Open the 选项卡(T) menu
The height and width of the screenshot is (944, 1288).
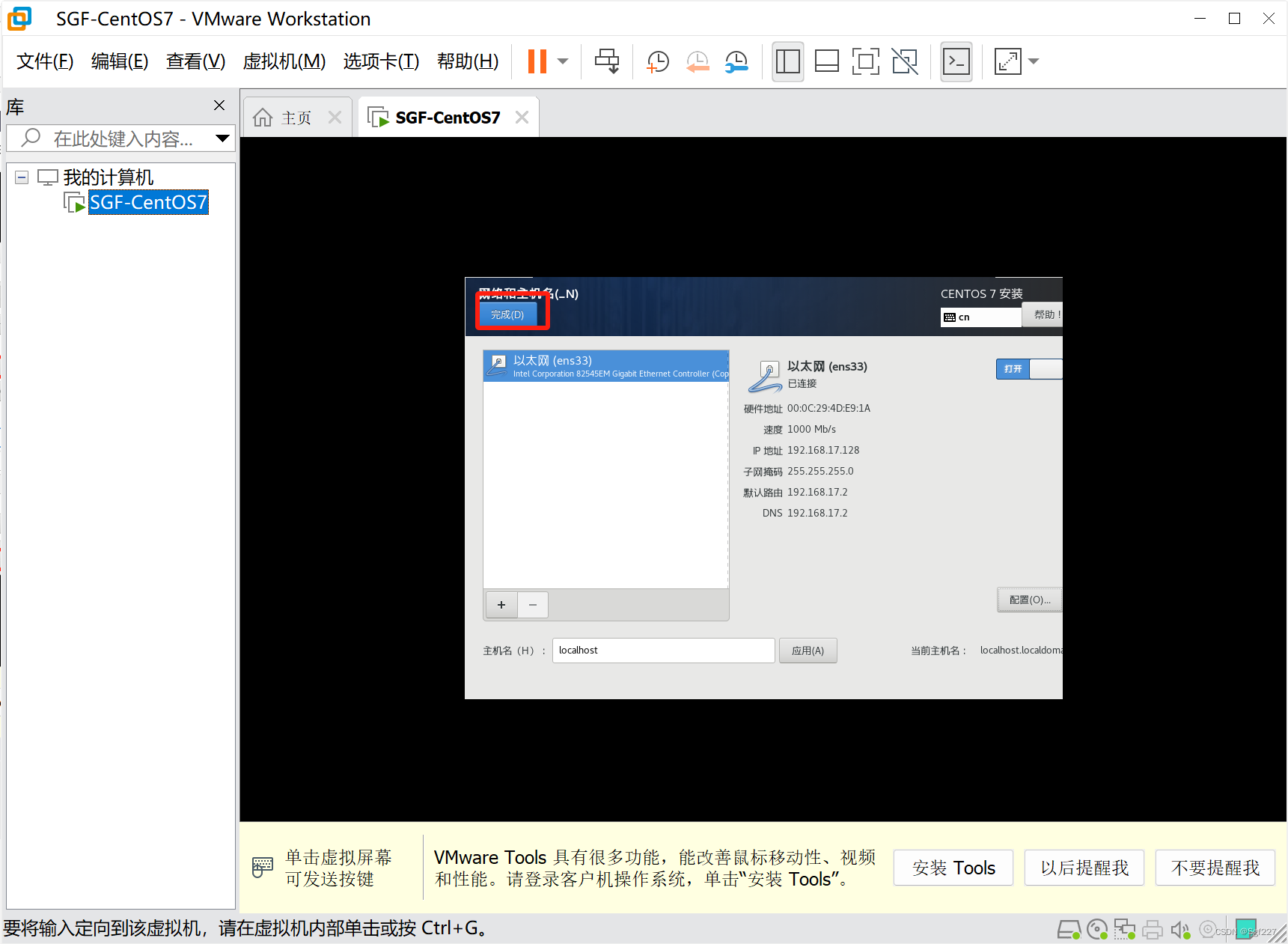coord(381,61)
